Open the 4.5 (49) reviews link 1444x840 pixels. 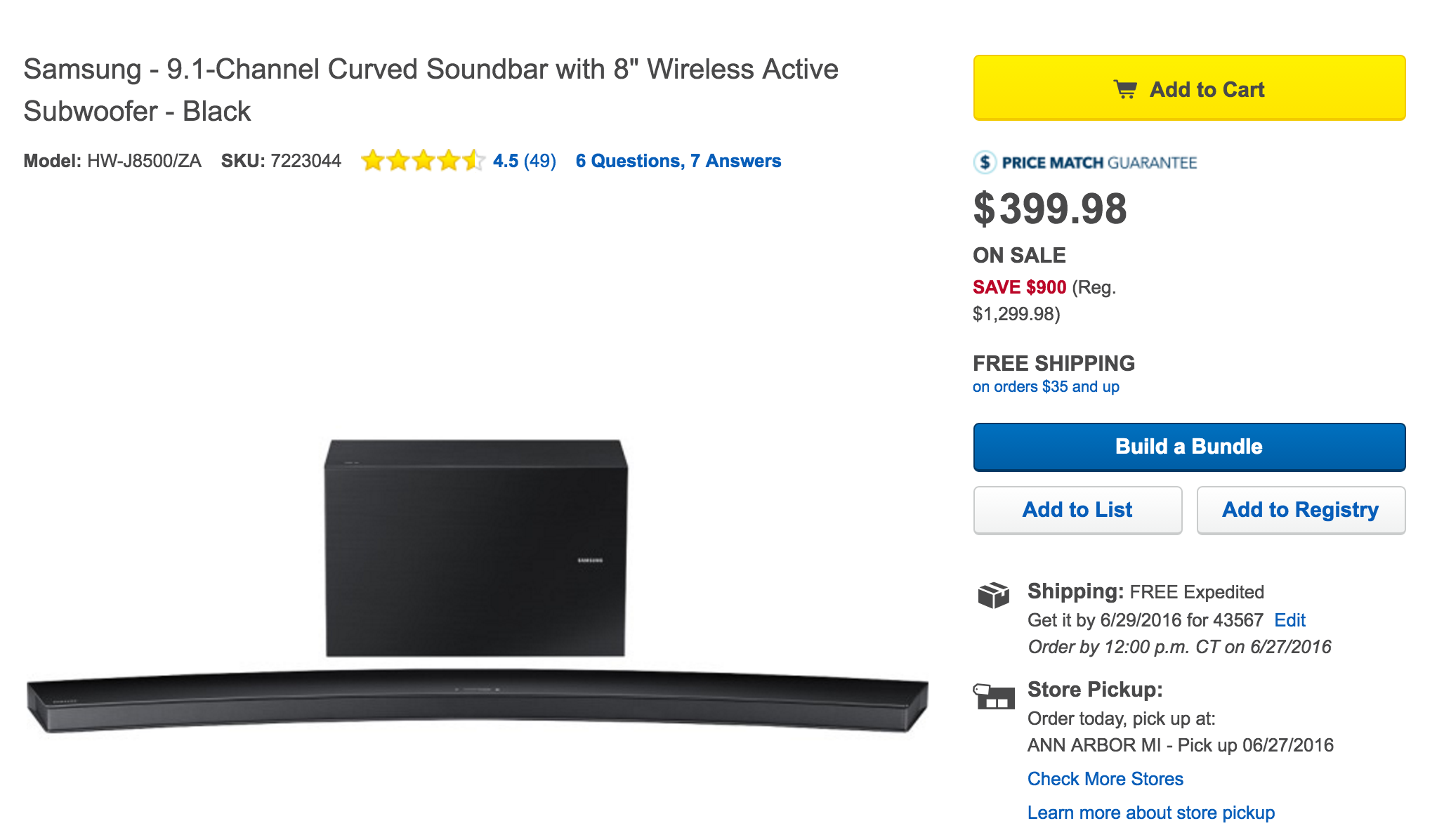(x=524, y=161)
